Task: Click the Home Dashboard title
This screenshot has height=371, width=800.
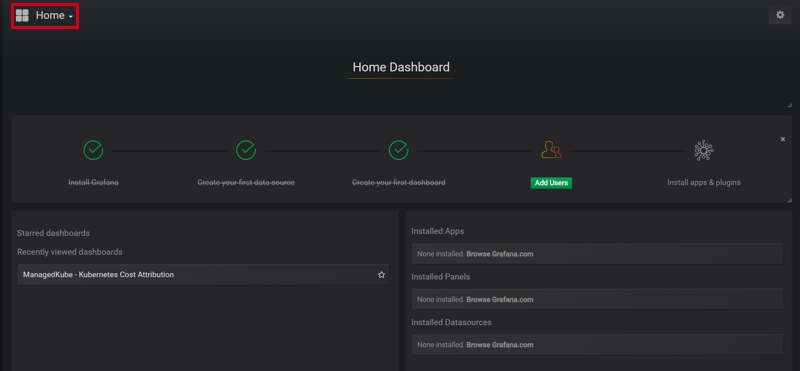Action: (x=401, y=67)
